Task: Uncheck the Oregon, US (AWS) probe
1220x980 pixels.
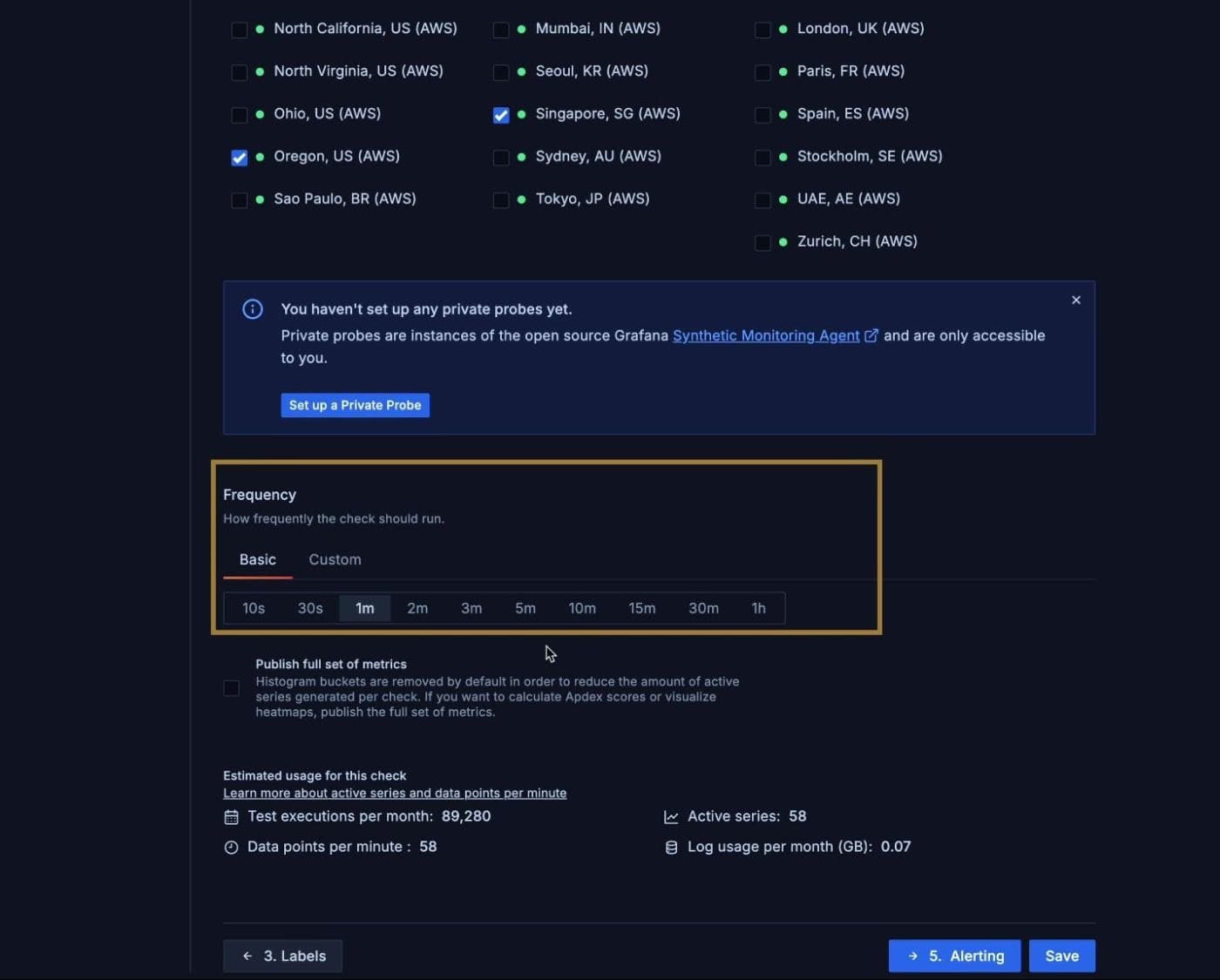Action: [x=239, y=158]
